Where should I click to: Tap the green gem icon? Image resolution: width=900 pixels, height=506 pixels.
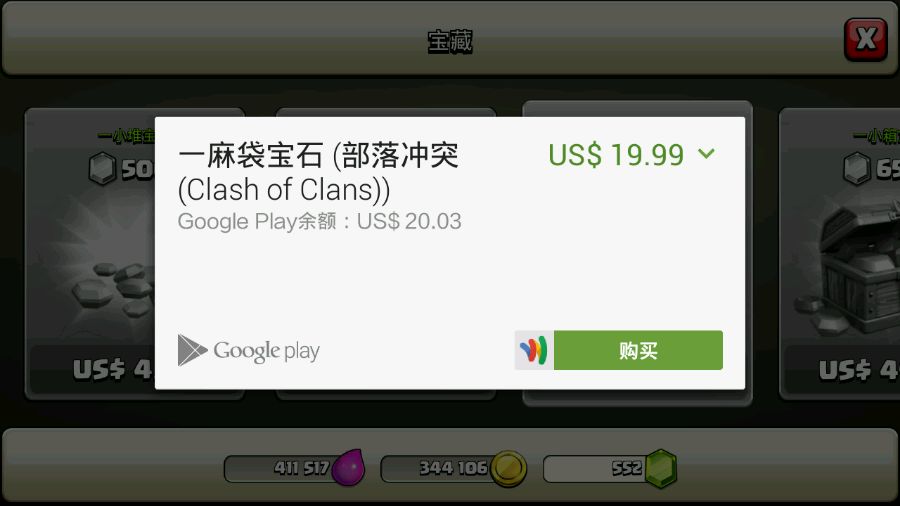pyautogui.click(x=661, y=469)
